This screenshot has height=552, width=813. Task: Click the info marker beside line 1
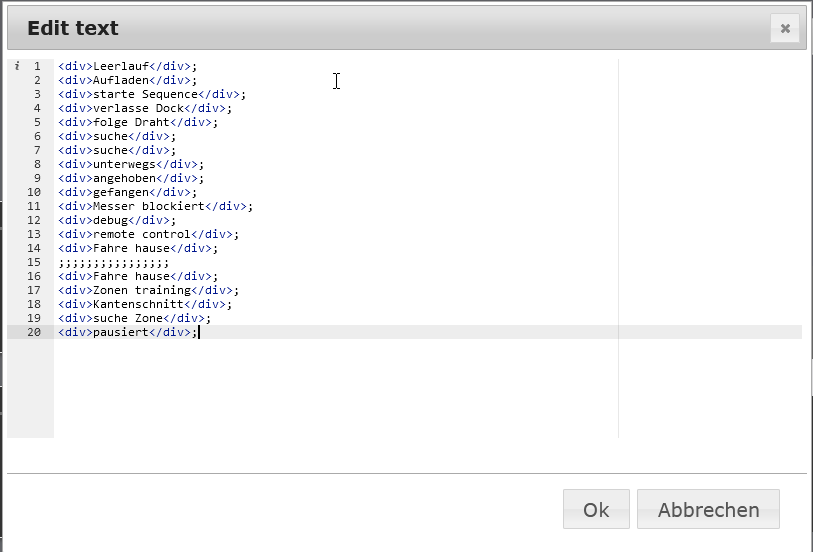(x=17, y=66)
